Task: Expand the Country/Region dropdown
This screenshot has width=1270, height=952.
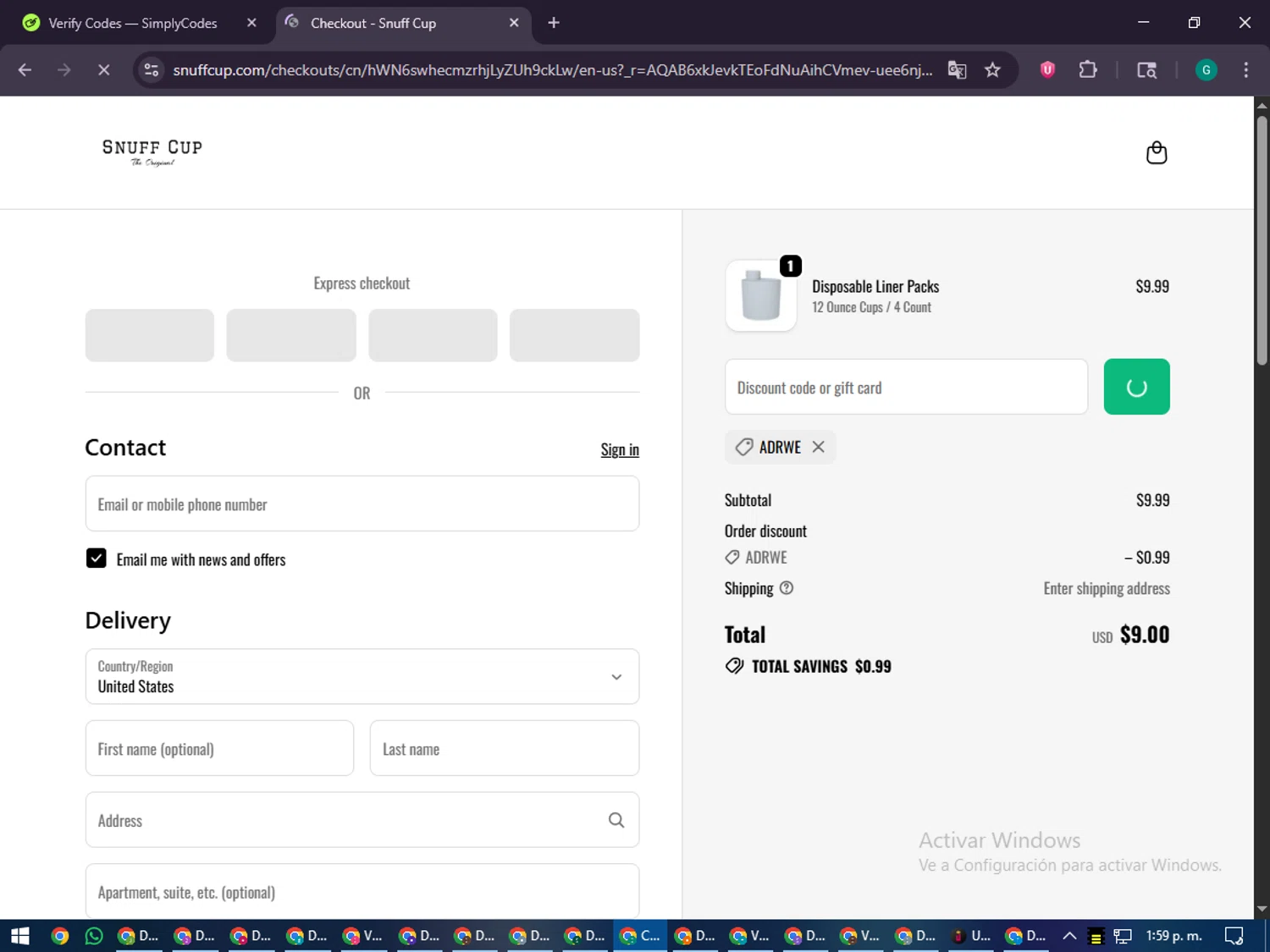Action: [x=362, y=676]
